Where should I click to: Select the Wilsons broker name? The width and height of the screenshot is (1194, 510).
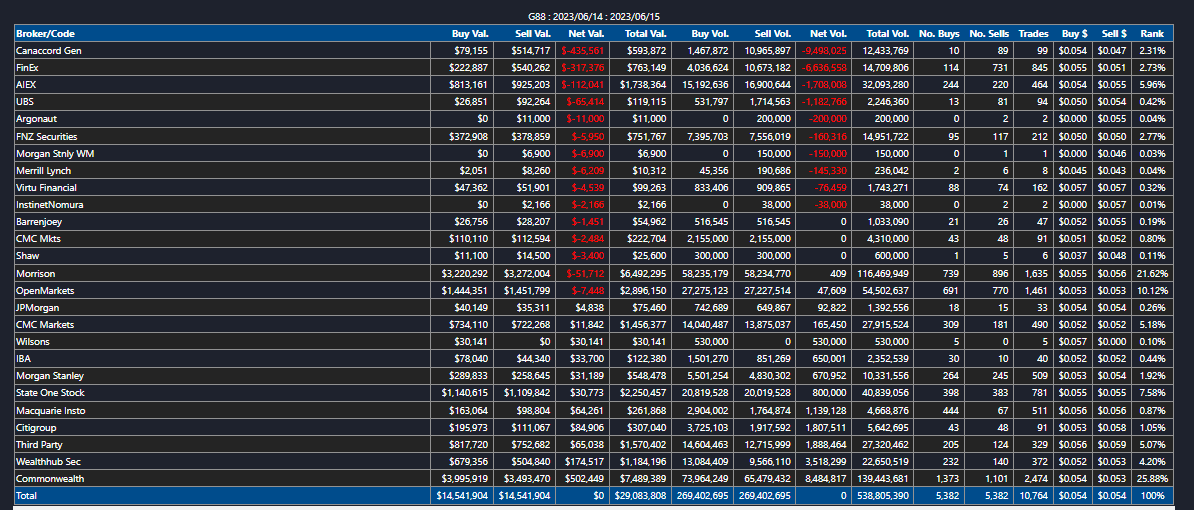pyautogui.click(x=32, y=342)
